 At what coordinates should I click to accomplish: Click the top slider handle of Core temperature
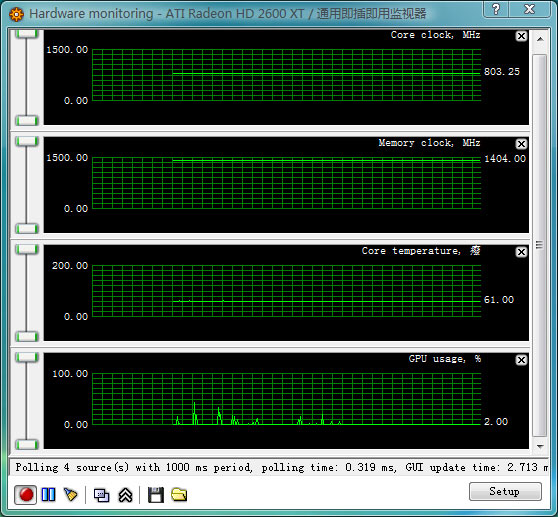[27, 249]
